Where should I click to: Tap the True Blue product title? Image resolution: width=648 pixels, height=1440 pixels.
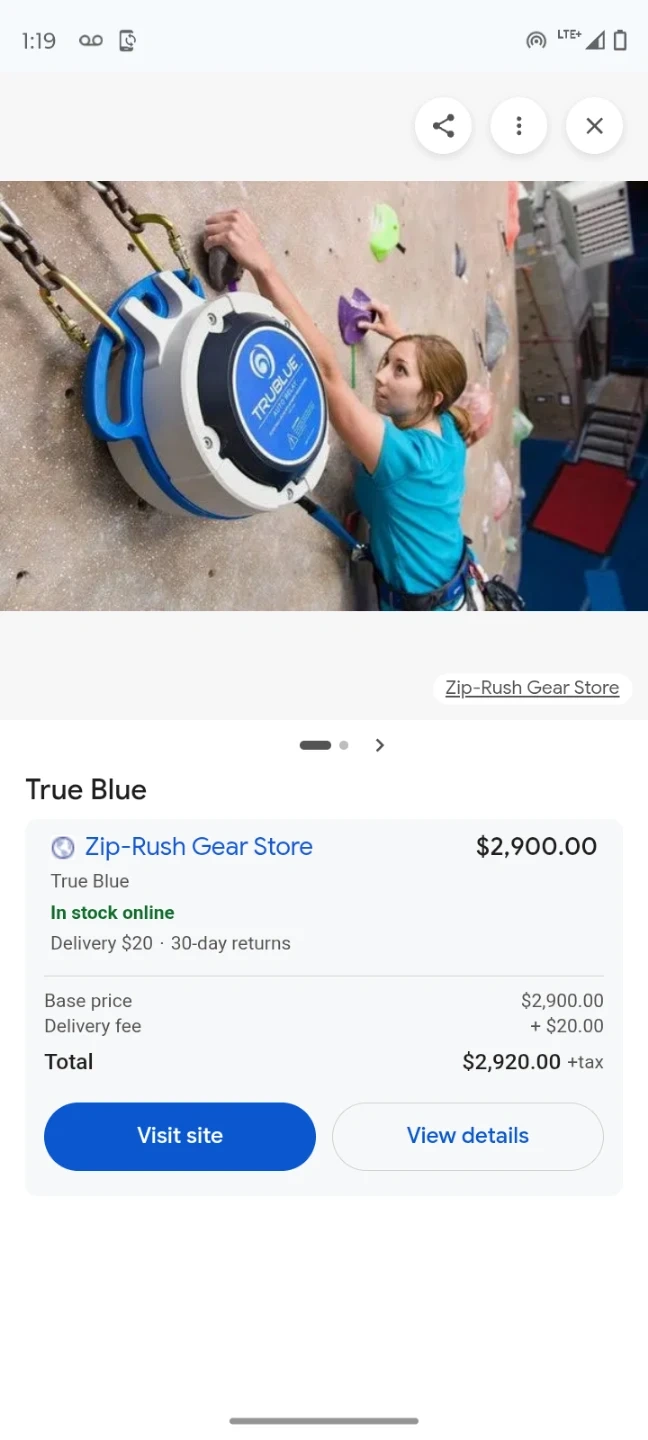point(86,790)
